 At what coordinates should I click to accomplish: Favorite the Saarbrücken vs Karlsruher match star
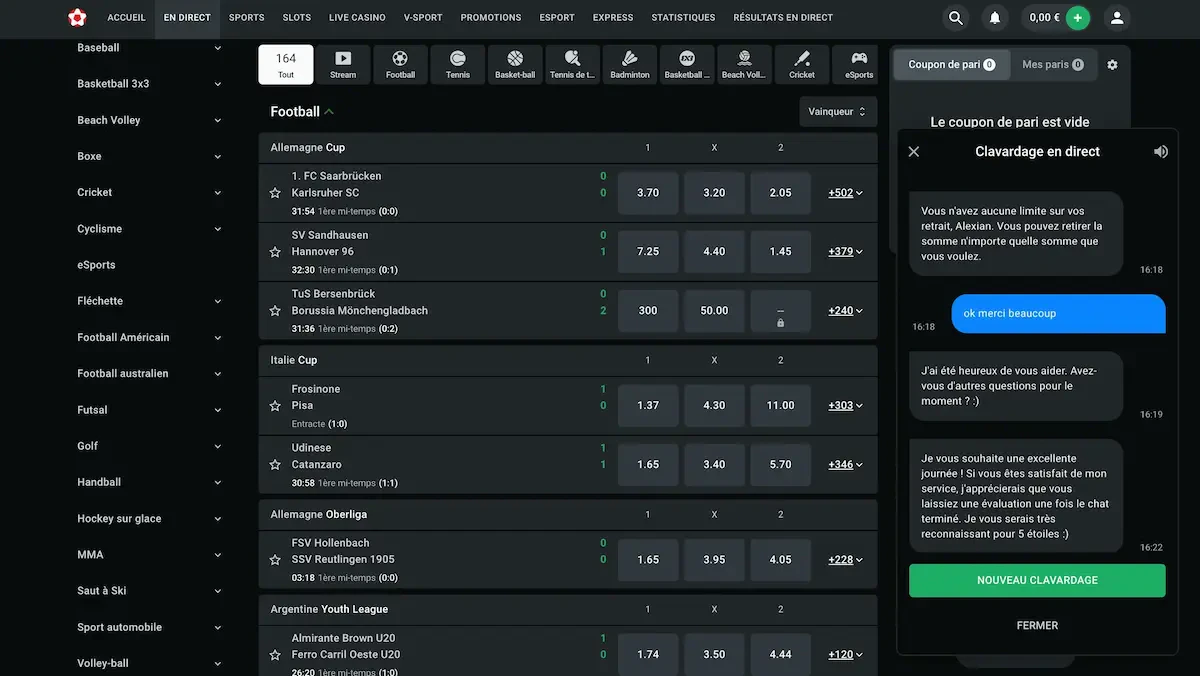click(275, 193)
